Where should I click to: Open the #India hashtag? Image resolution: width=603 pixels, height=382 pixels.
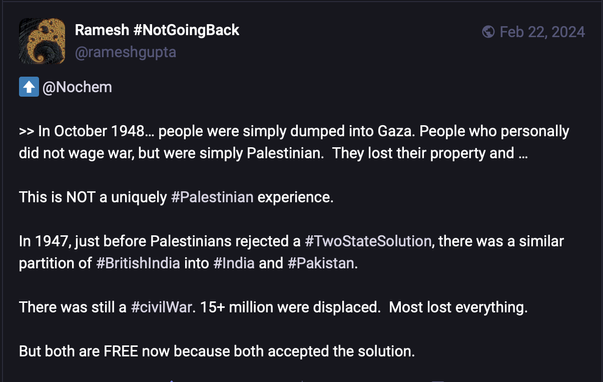[234, 264]
